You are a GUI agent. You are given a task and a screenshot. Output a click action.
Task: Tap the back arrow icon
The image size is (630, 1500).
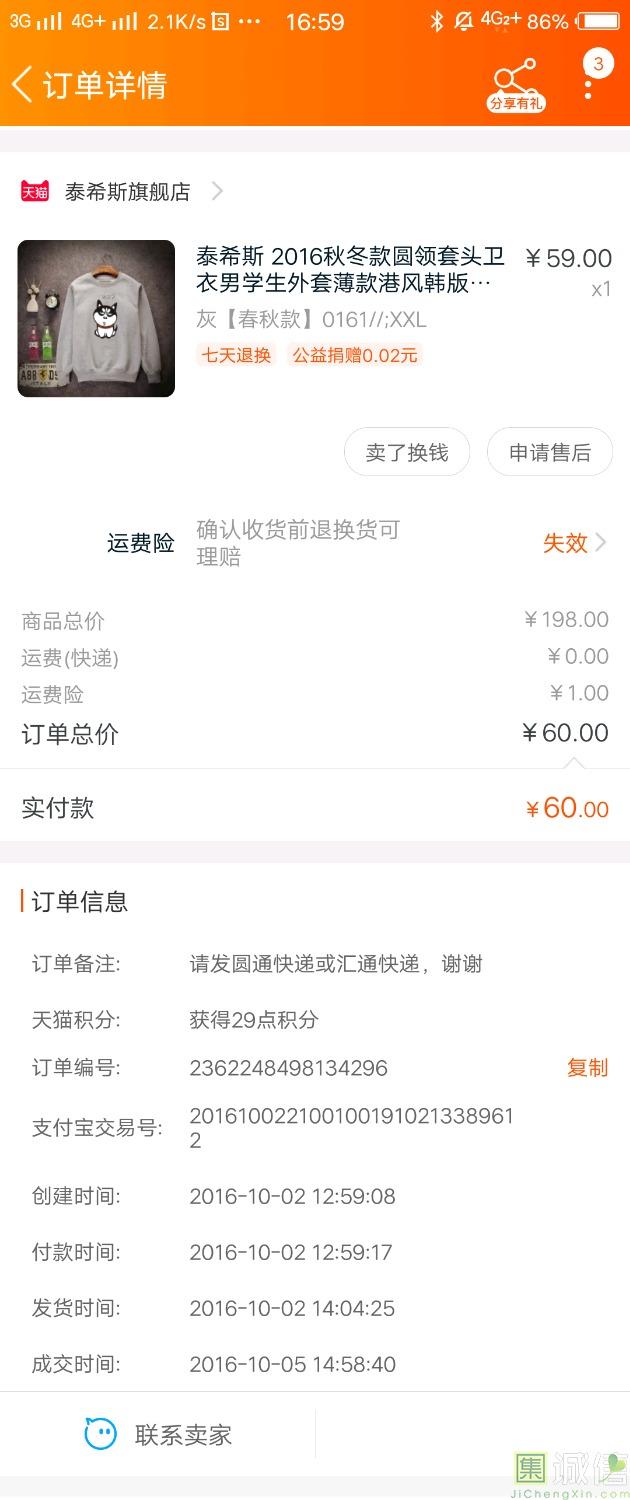[x=22, y=84]
